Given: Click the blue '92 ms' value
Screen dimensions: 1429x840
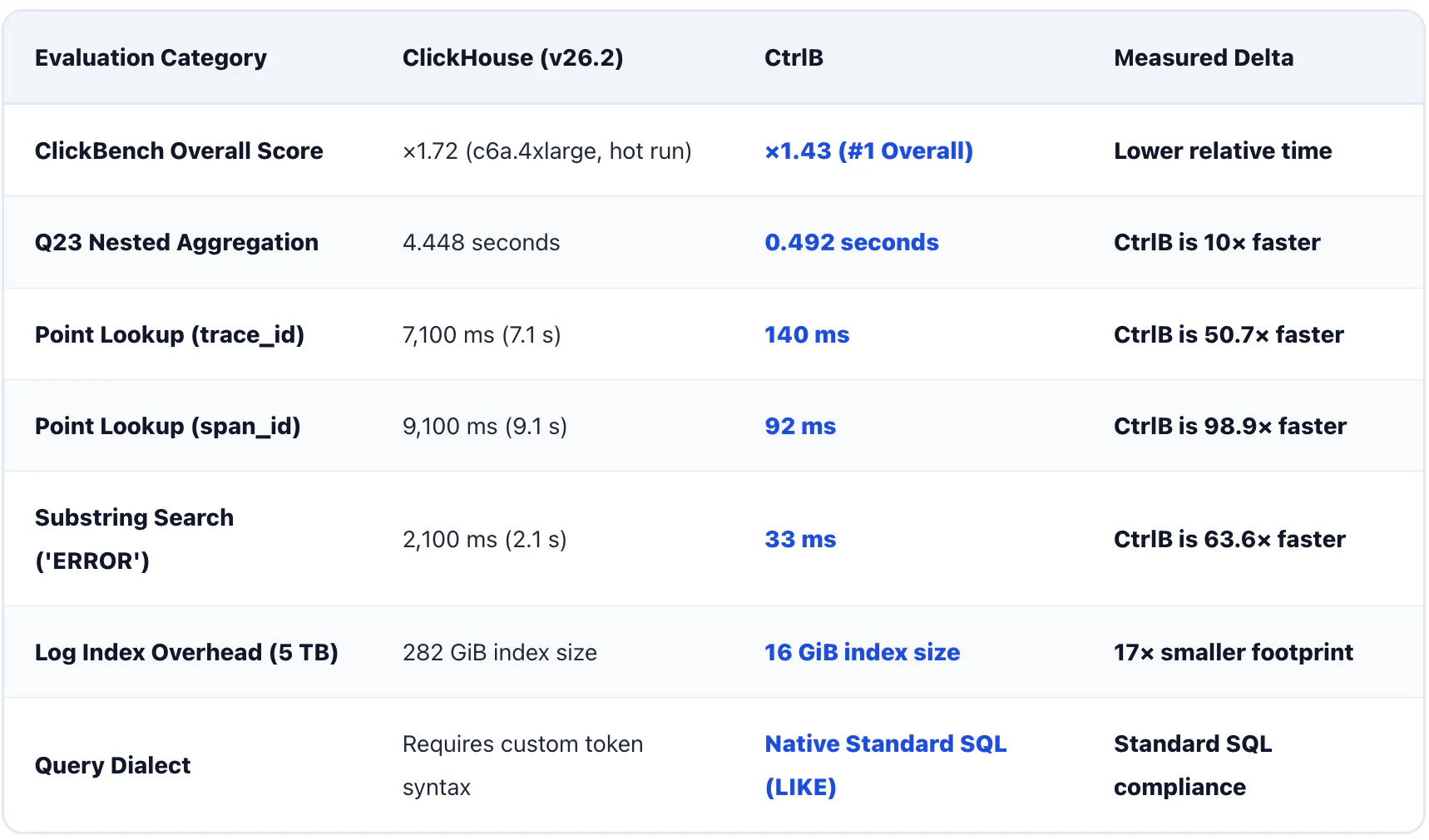Looking at the screenshot, I should coord(800,426).
